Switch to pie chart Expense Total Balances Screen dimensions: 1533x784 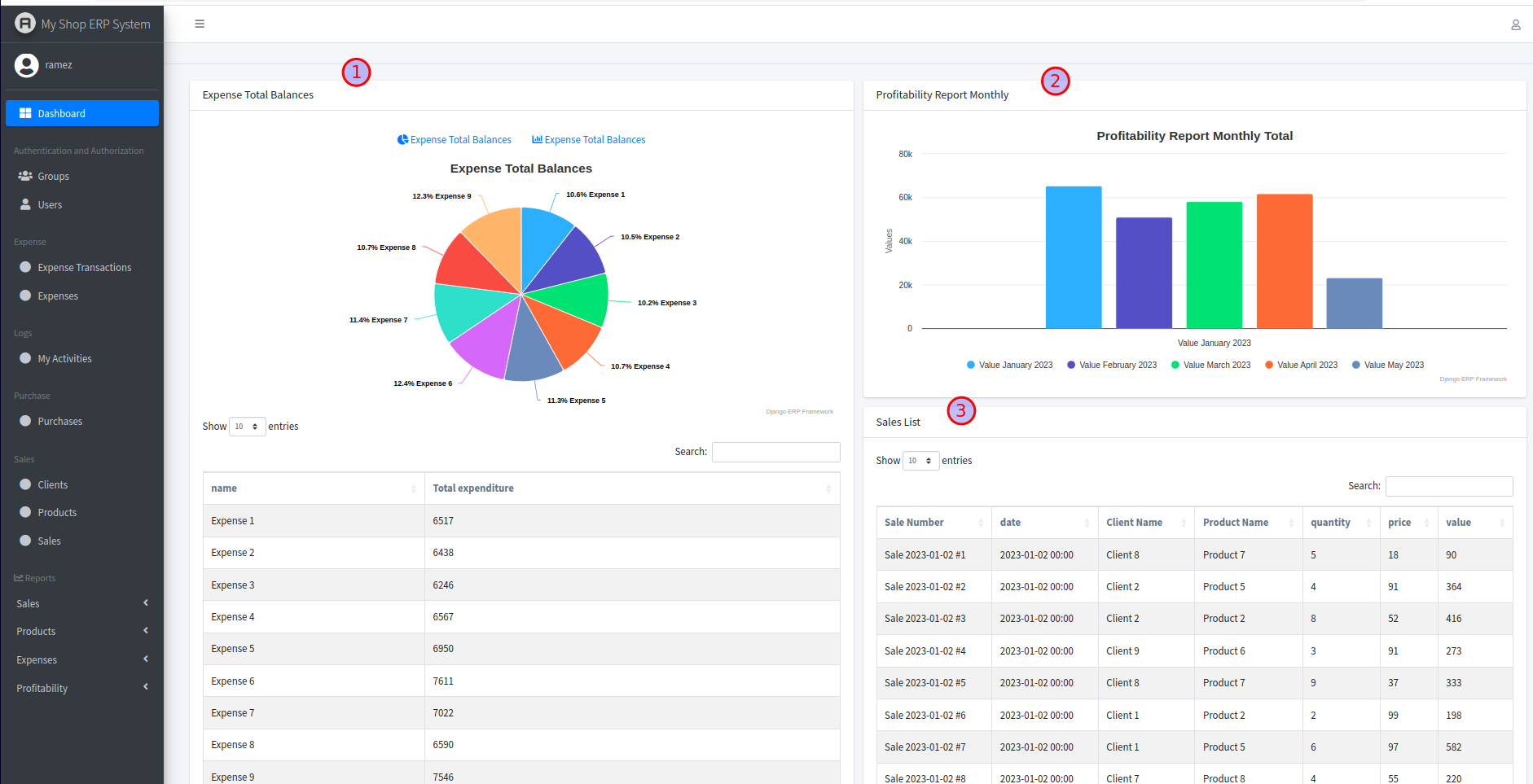(x=454, y=140)
